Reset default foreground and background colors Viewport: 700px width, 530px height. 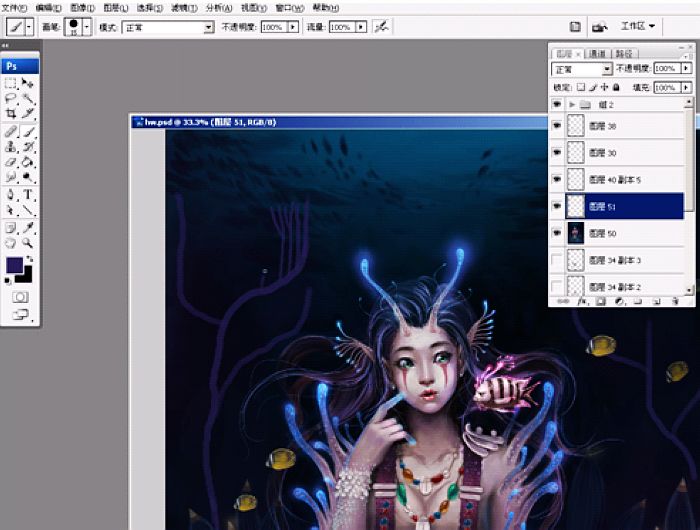pos(8,280)
